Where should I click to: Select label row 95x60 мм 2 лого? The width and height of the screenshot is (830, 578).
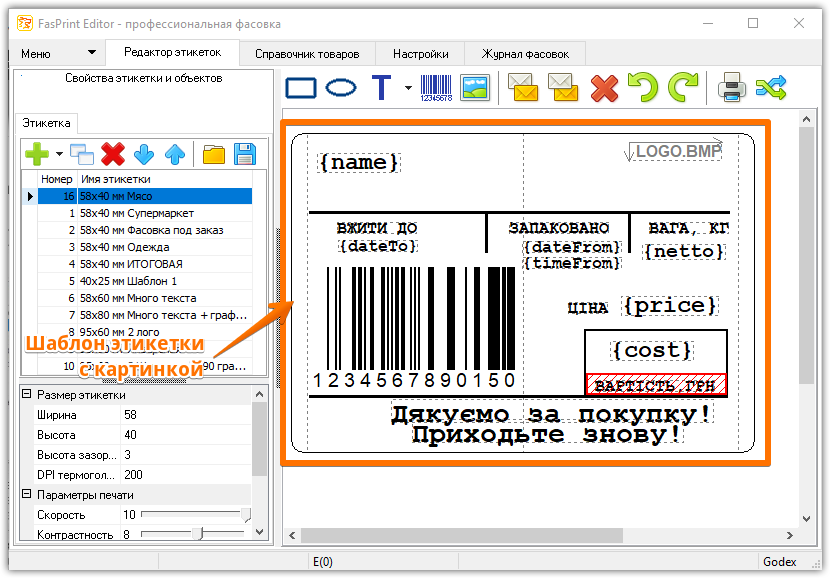coord(145,332)
